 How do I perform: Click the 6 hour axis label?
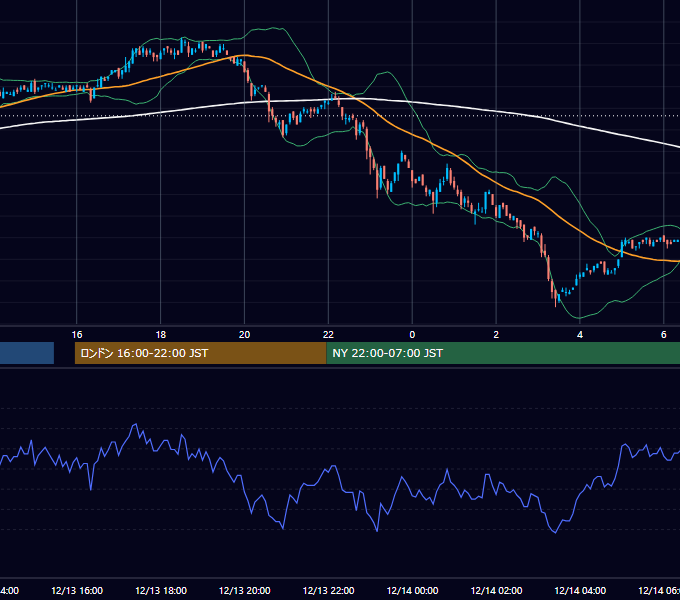(x=664, y=335)
